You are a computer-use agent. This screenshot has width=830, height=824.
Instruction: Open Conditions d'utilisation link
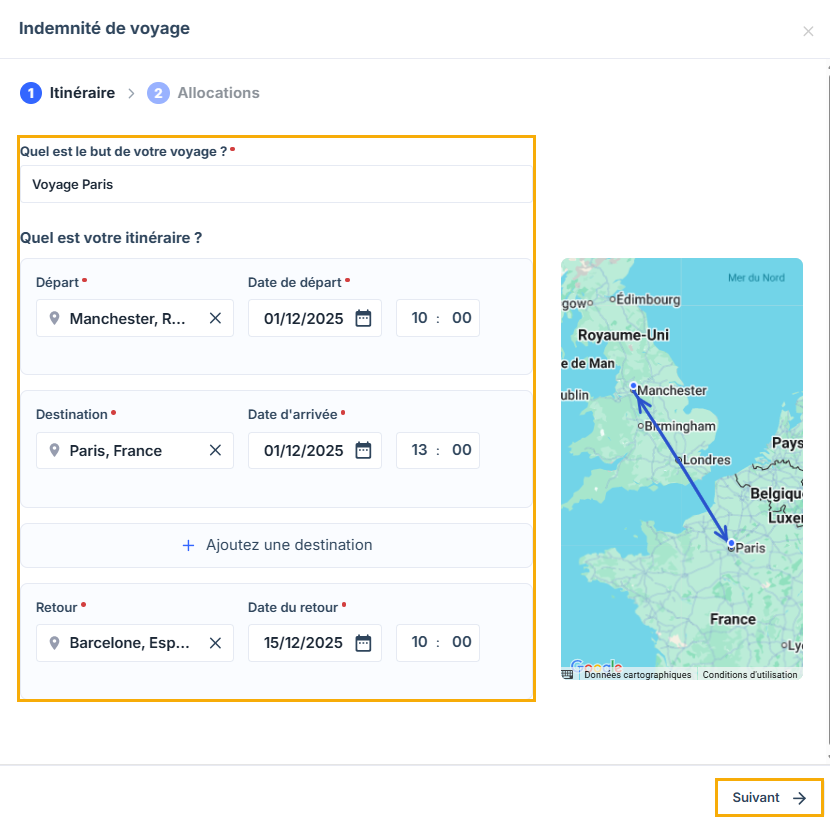click(750, 675)
